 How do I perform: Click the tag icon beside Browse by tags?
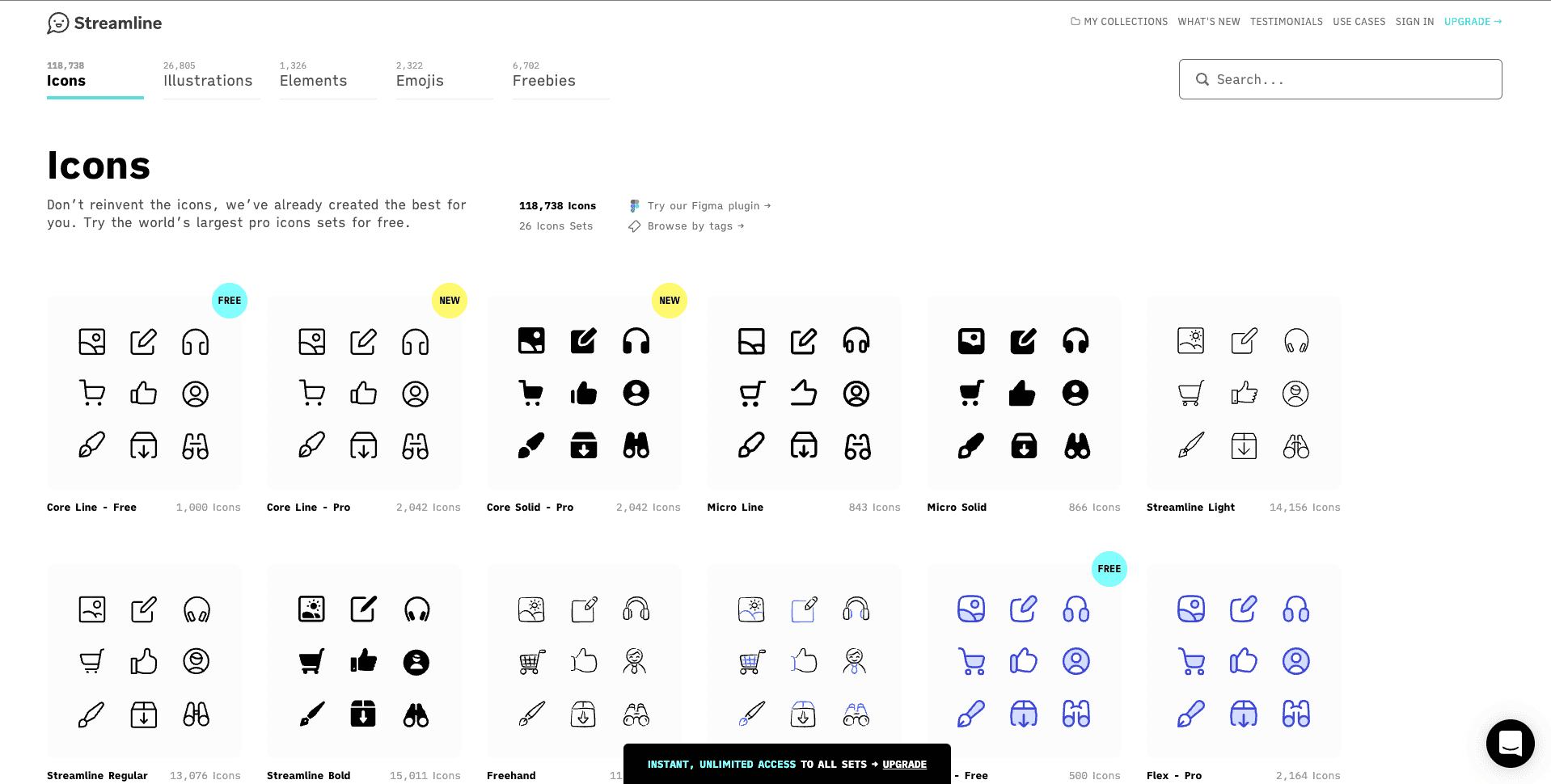(x=635, y=226)
